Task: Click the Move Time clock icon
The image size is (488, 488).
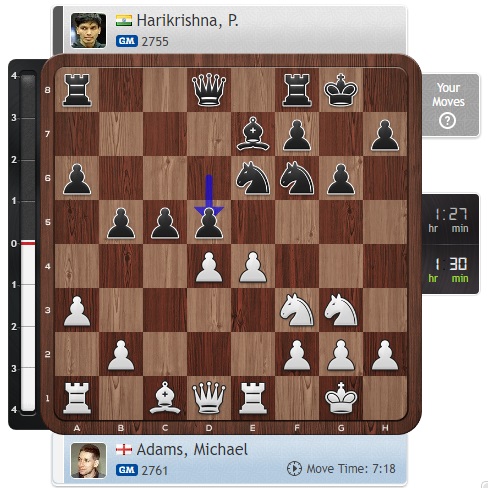Action: pyautogui.click(x=294, y=468)
